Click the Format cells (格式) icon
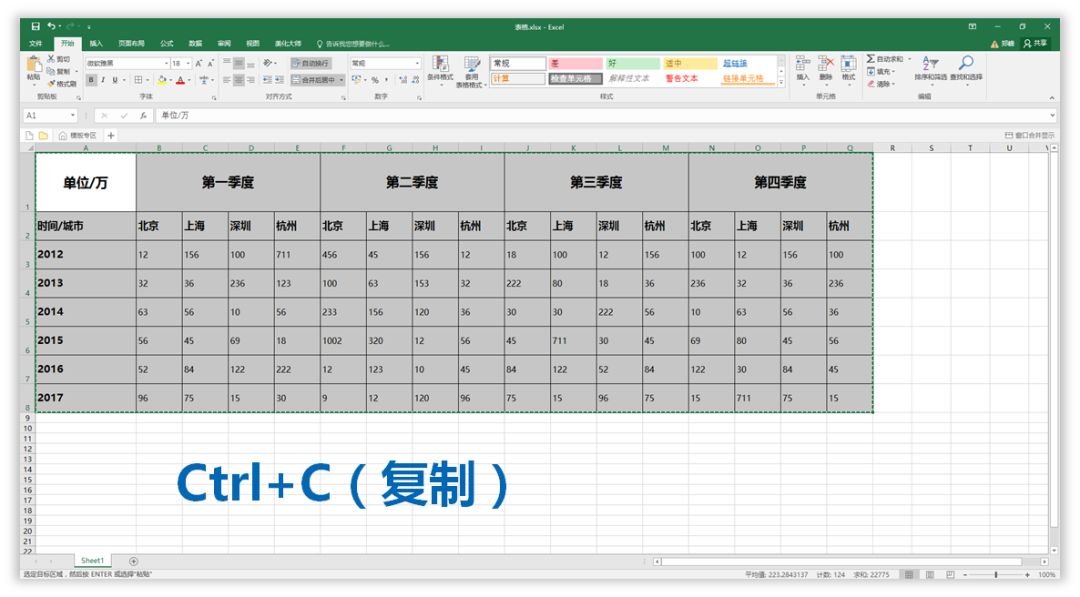1080x597 pixels. [x=849, y=63]
